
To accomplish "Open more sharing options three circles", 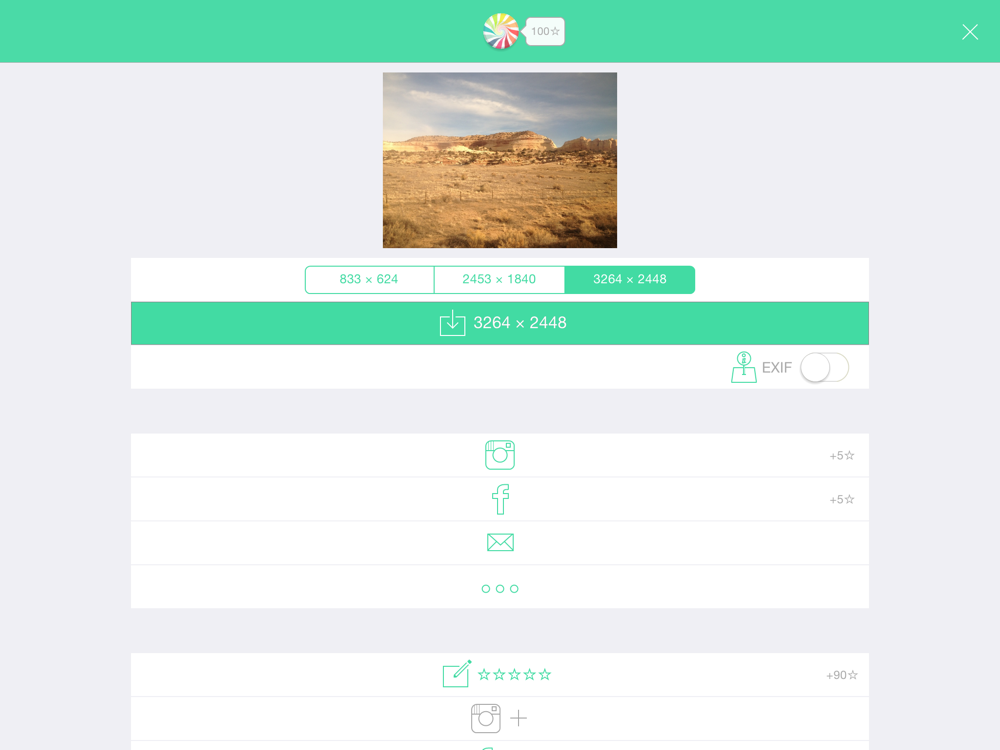I will [x=500, y=589].
